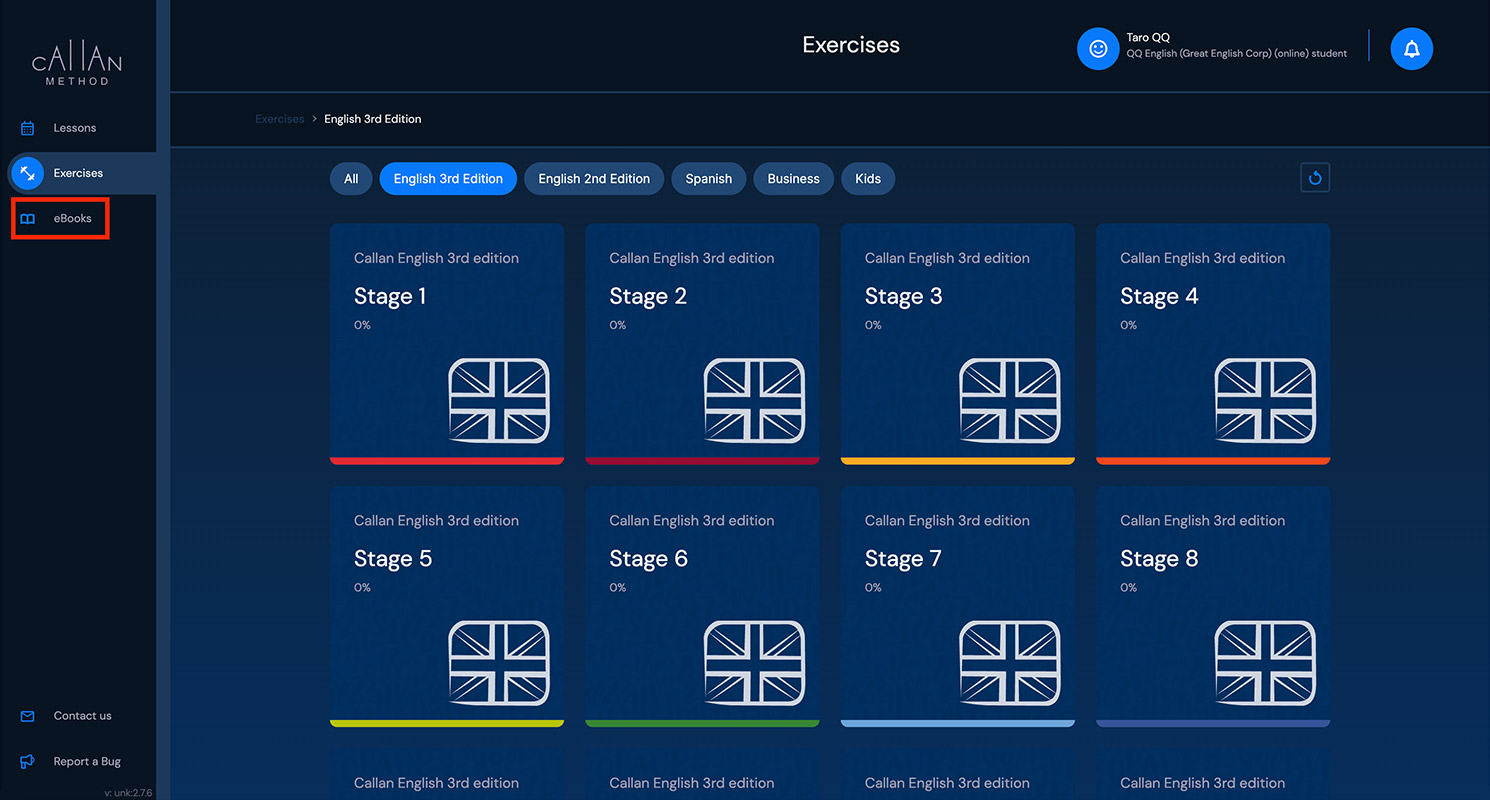Click the Lessons calendar icon
The image size is (1490, 800).
(x=28, y=128)
